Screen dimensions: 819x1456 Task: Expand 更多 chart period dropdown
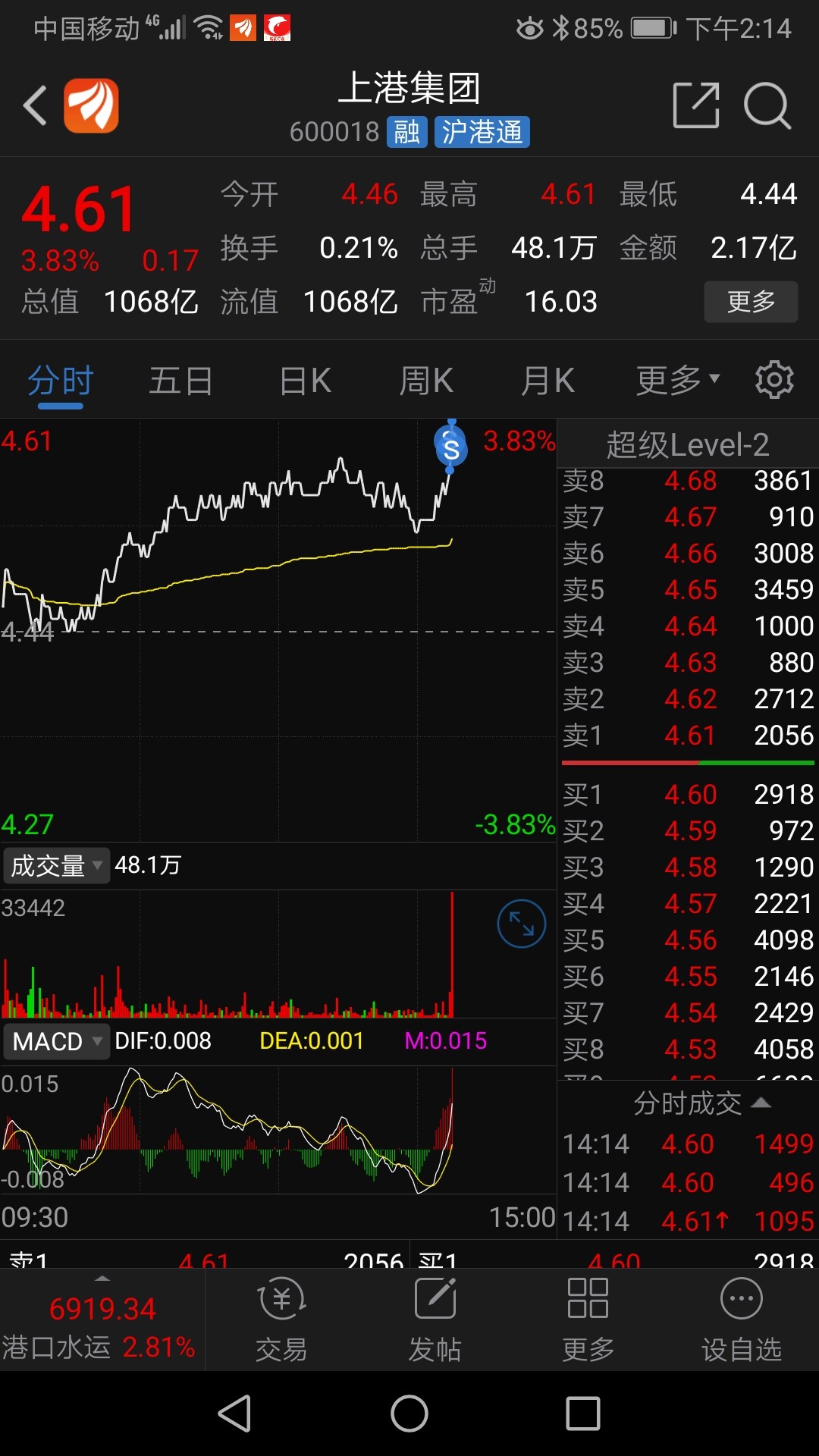tap(677, 380)
